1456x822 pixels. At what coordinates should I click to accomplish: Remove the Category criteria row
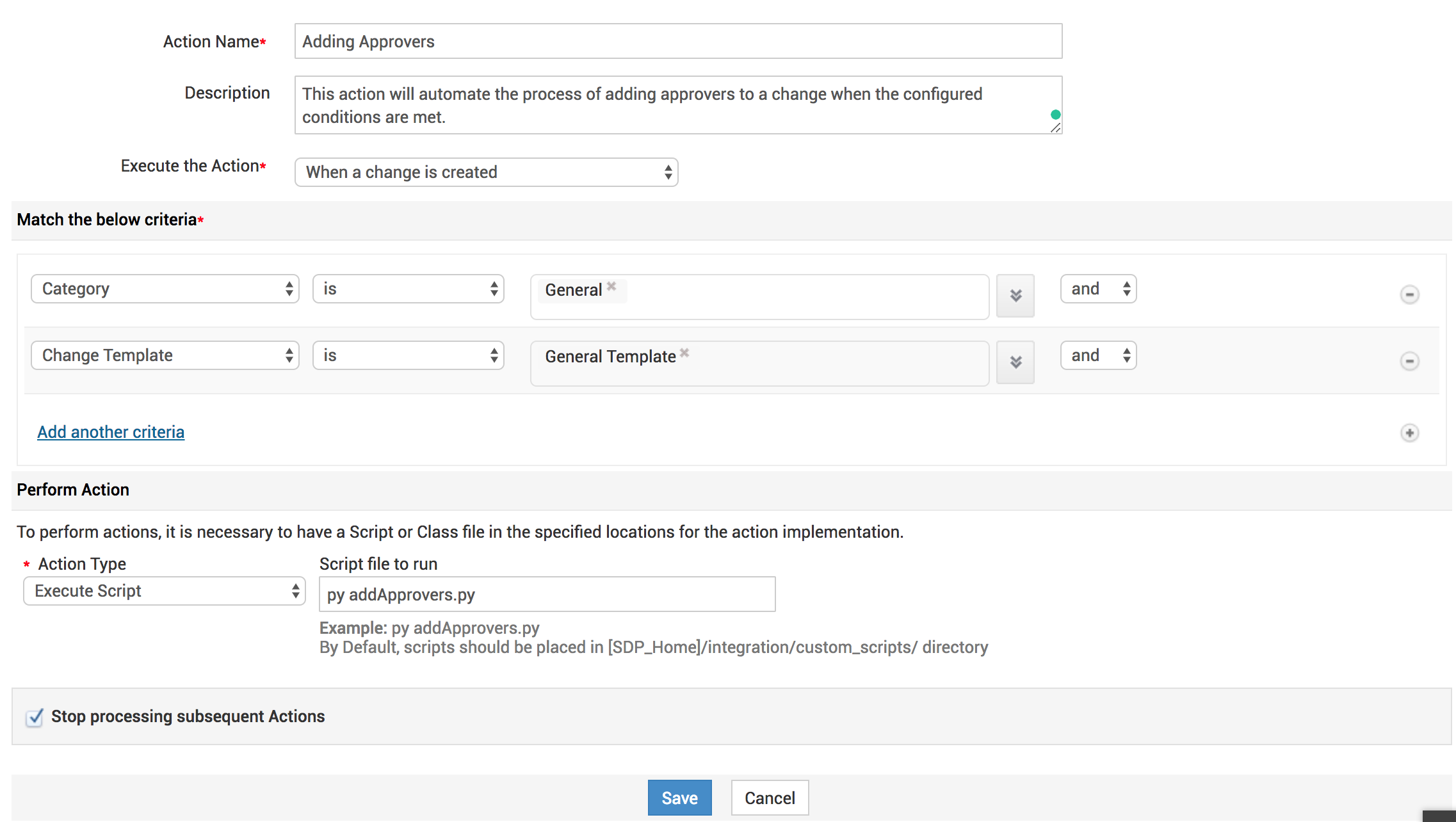click(x=1409, y=294)
